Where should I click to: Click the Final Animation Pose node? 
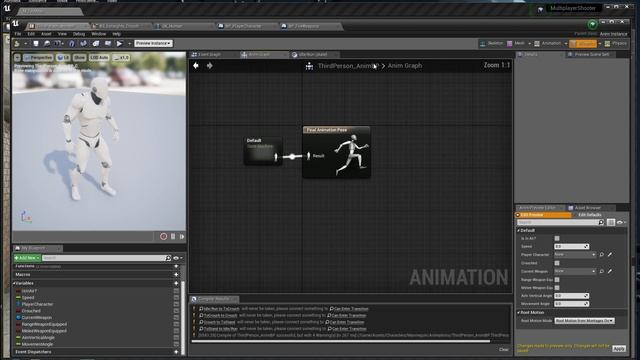point(337,152)
